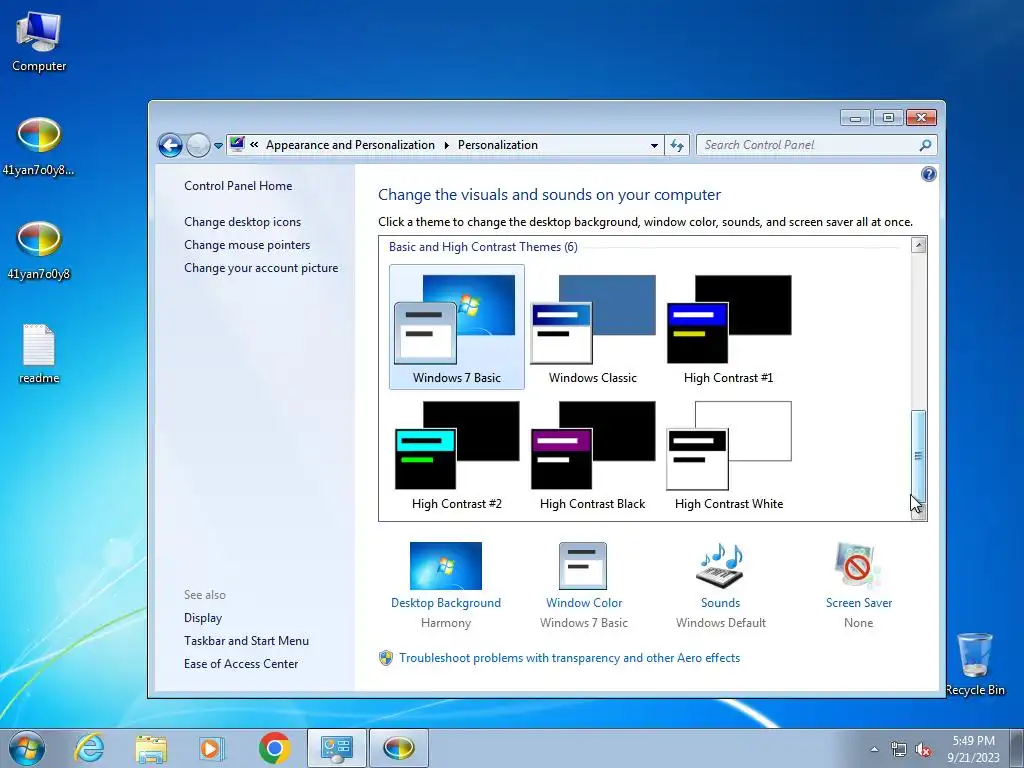The width and height of the screenshot is (1024, 768).
Task: Open Change mouse pointers link
Action: [x=247, y=245]
